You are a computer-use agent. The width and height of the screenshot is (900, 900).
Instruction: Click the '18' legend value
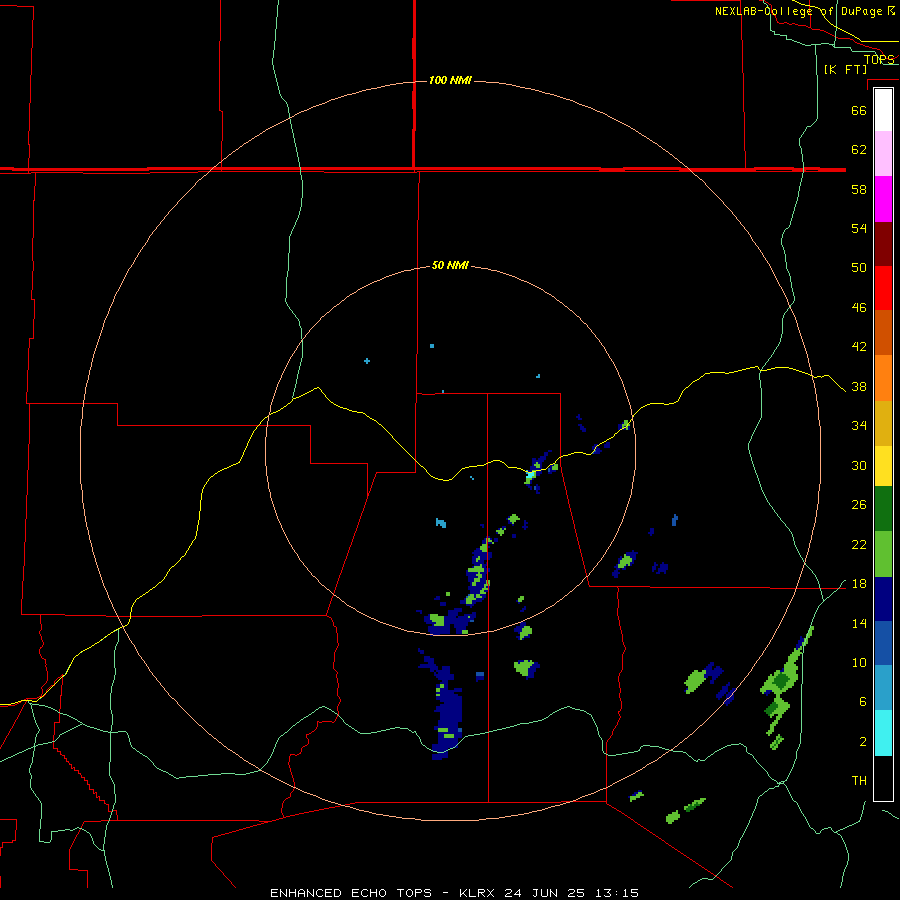point(859,584)
